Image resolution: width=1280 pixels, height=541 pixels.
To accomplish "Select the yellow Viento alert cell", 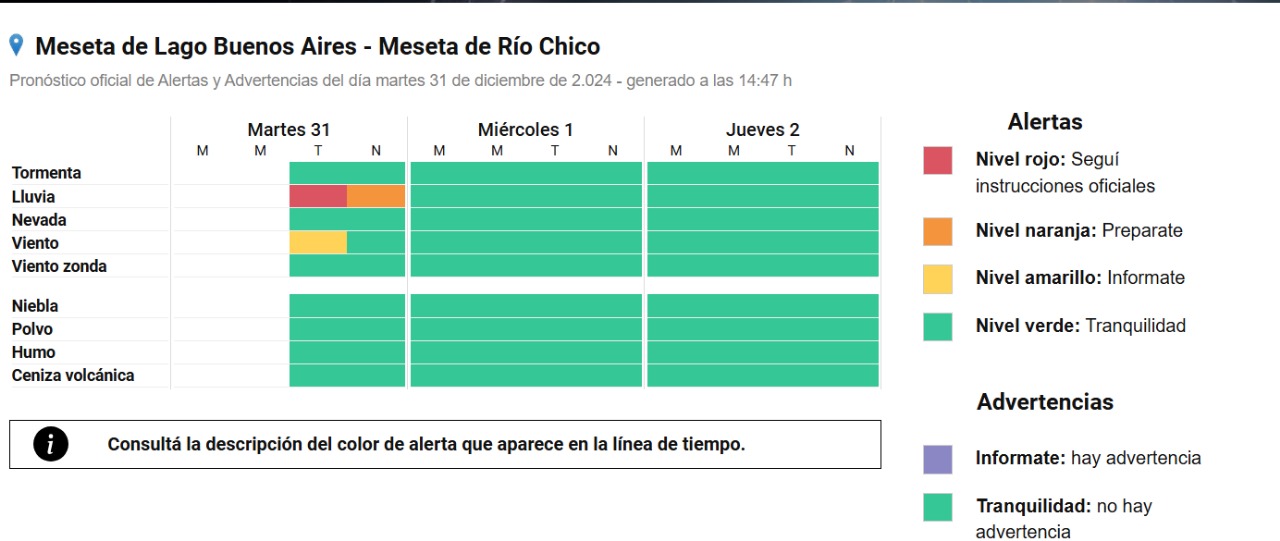I will click(318, 243).
